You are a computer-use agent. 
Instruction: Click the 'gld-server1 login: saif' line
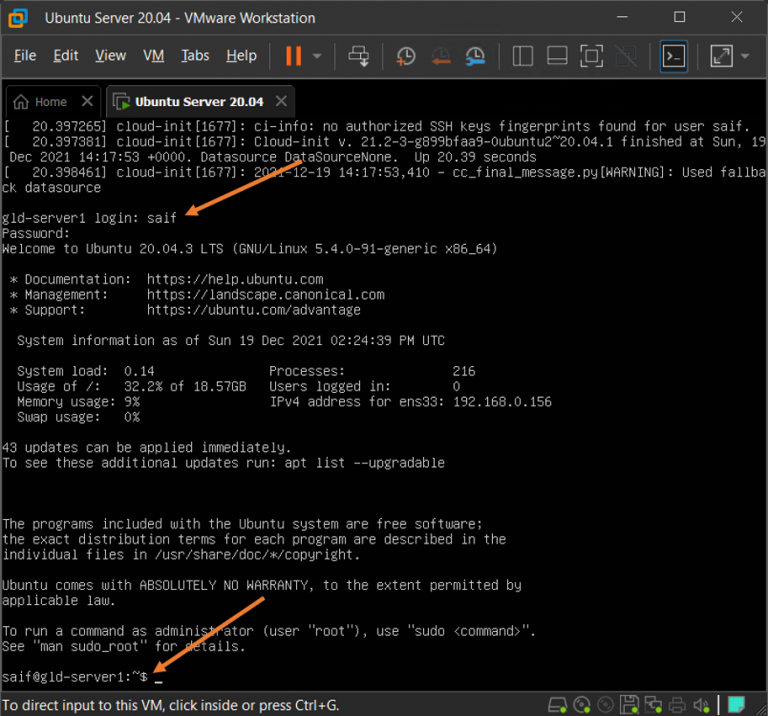tap(89, 218)
